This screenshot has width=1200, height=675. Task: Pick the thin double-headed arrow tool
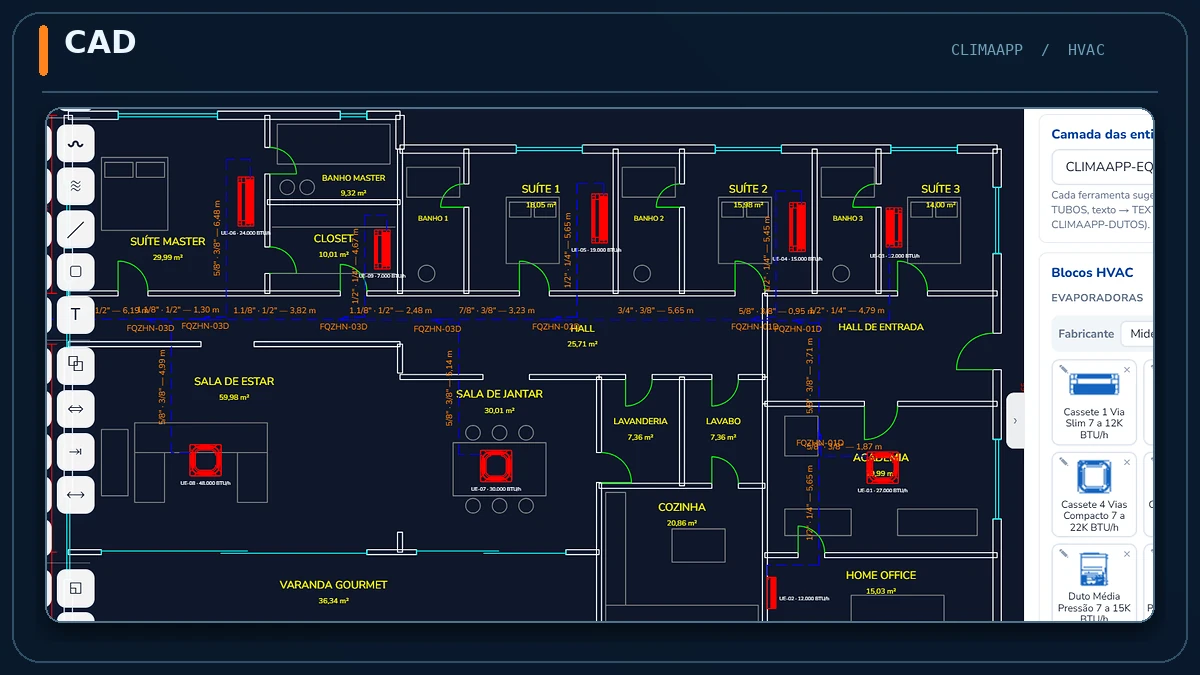(x=76, y=494)
